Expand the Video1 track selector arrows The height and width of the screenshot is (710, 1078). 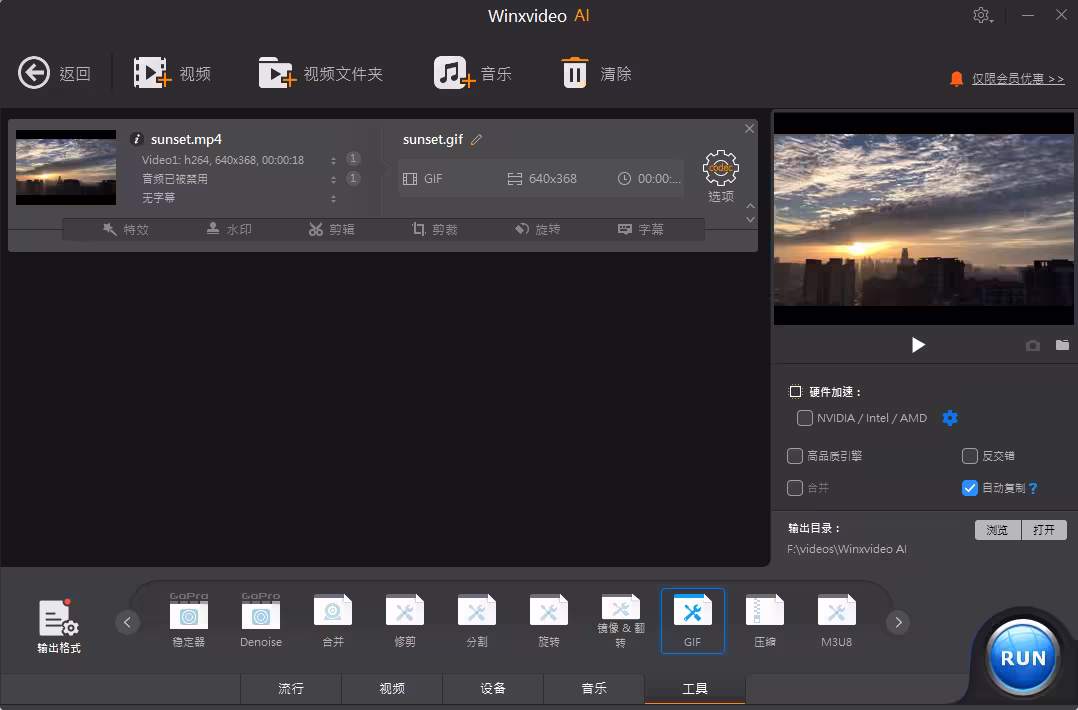point(333,160)
